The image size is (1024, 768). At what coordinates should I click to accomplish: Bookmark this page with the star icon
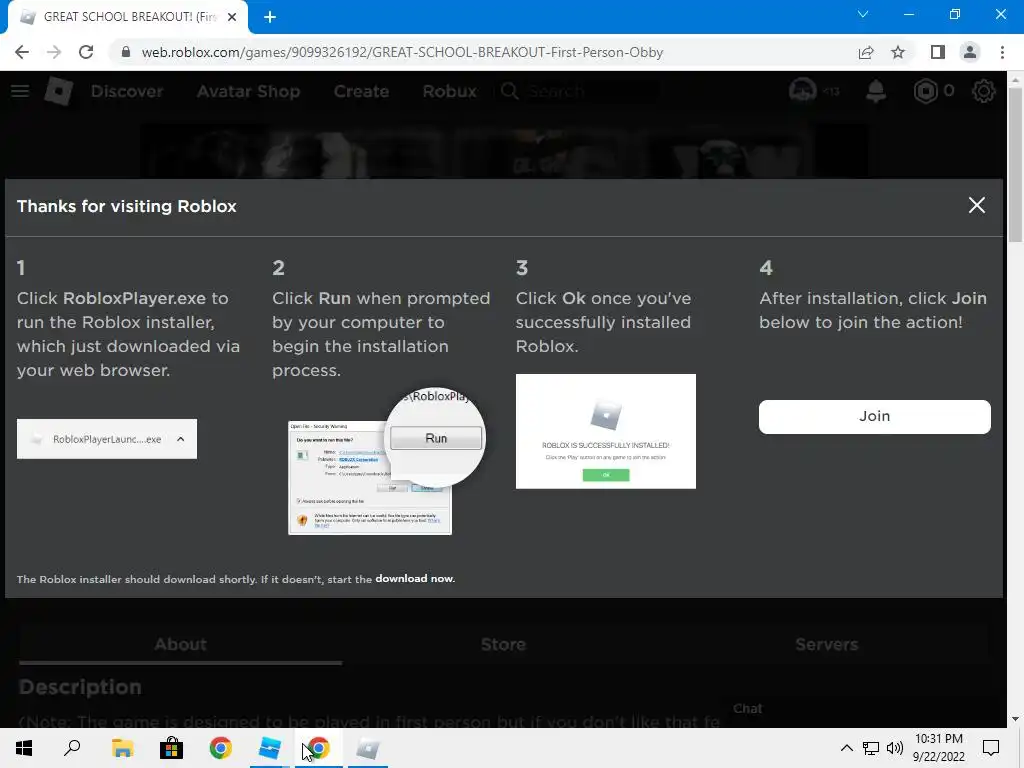tap(898, 52)
